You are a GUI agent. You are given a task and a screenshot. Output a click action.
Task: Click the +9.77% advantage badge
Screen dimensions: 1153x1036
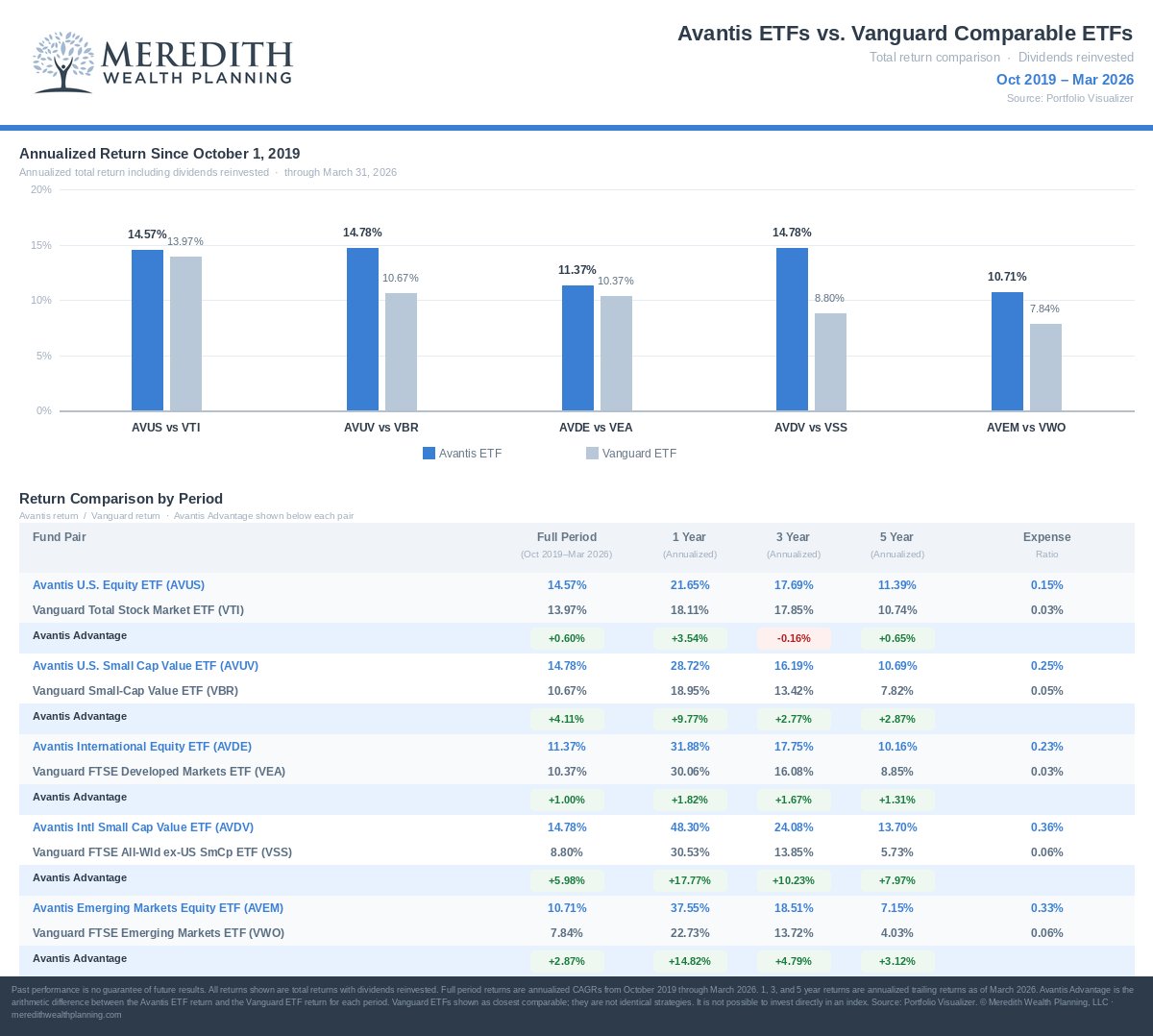point(690,719)
